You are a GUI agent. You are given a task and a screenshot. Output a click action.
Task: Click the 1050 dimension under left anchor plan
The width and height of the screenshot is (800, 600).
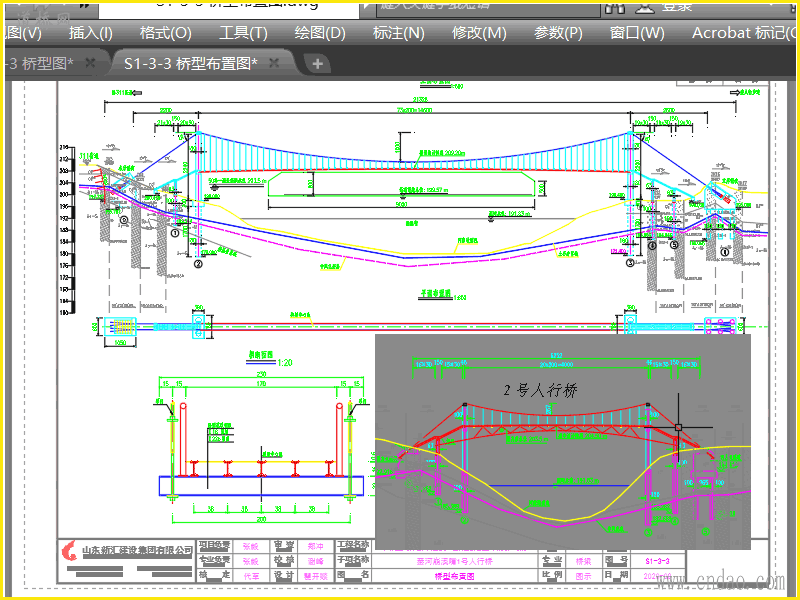(x=120, y=342)
